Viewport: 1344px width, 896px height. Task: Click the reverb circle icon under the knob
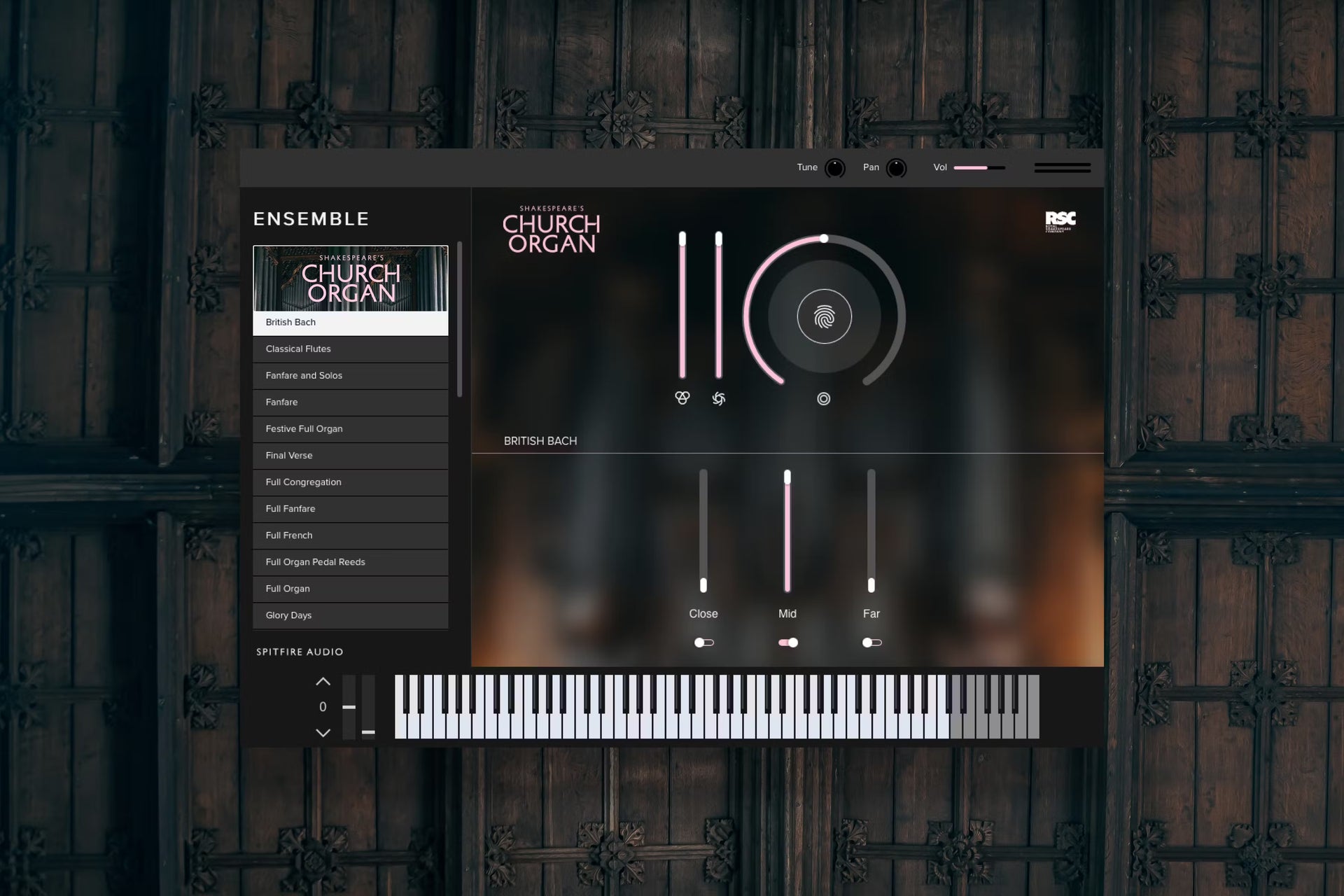[824, 399]
